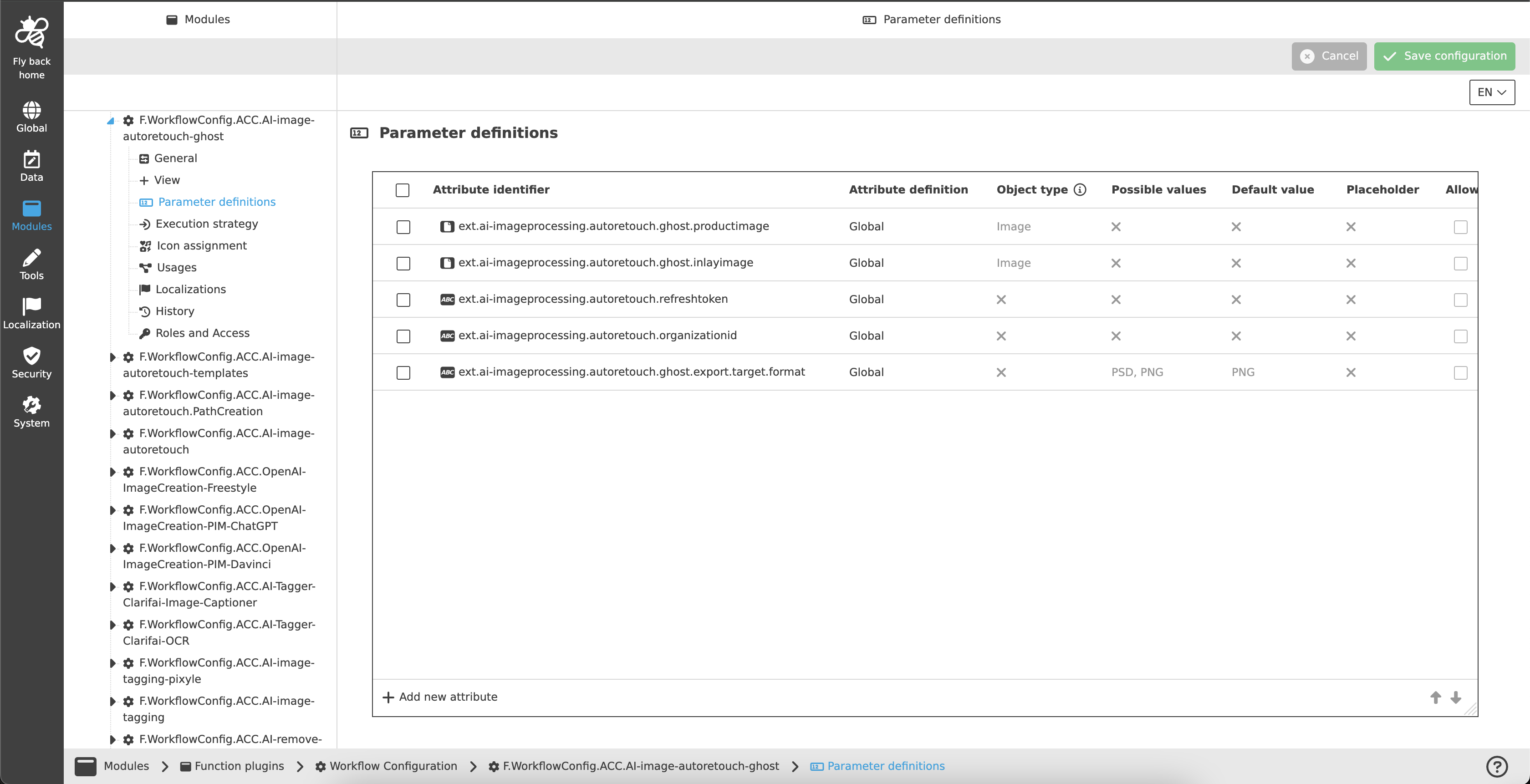The width and height of the screenshot is (1530, 784).
Task: Click the help question mark icon
Action: [1496, 766]
